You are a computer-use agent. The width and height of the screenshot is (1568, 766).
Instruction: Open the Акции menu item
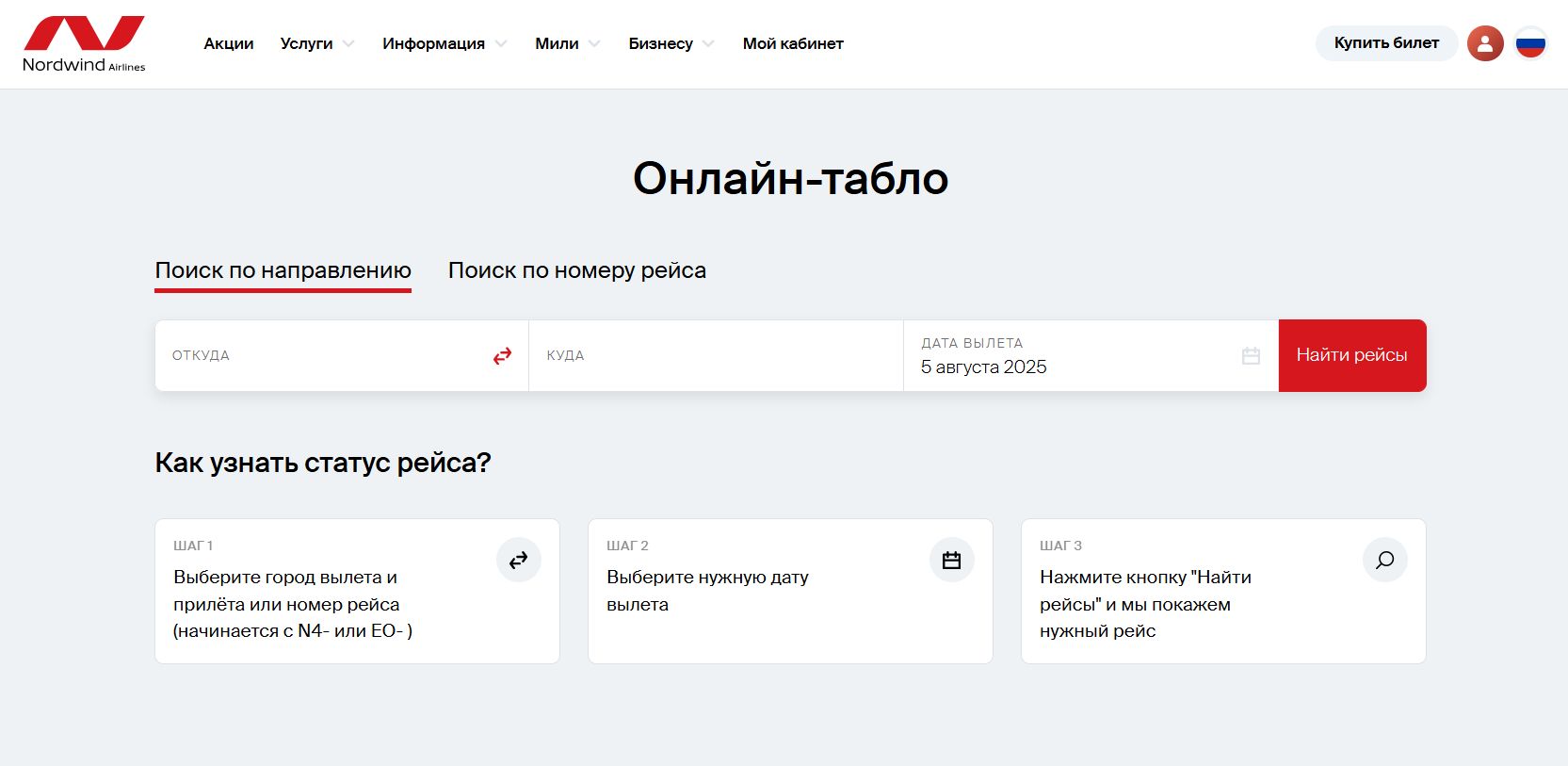coord(229,43)
